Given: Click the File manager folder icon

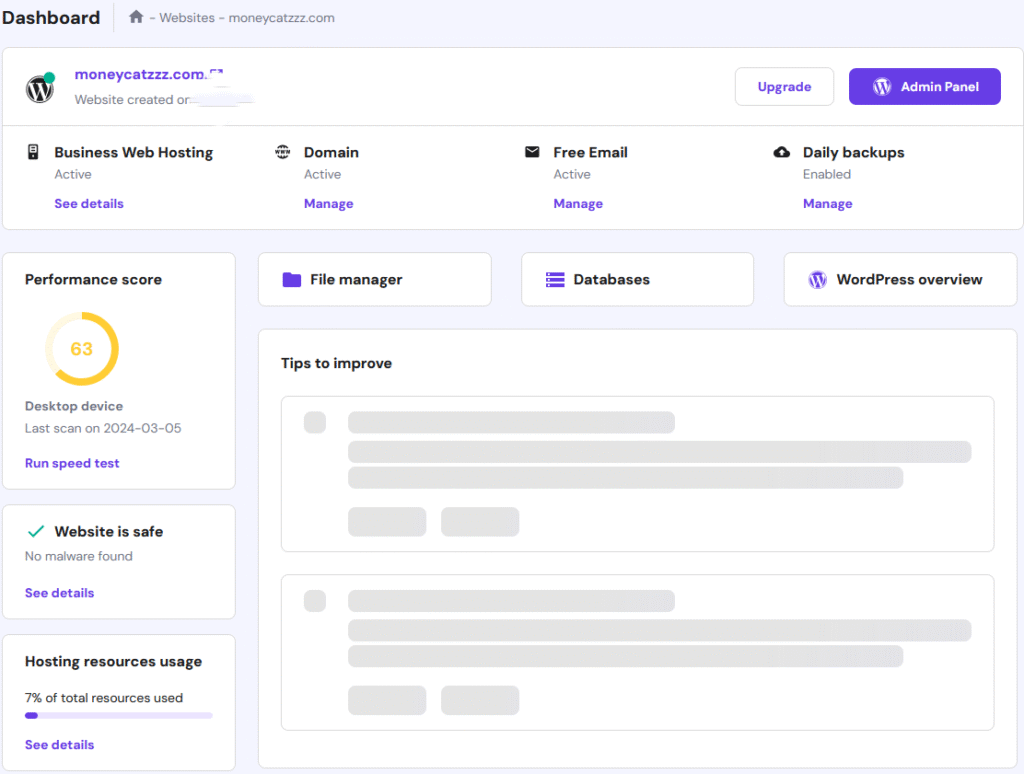Looking at the screenshot, I should [x=291, y=280].
